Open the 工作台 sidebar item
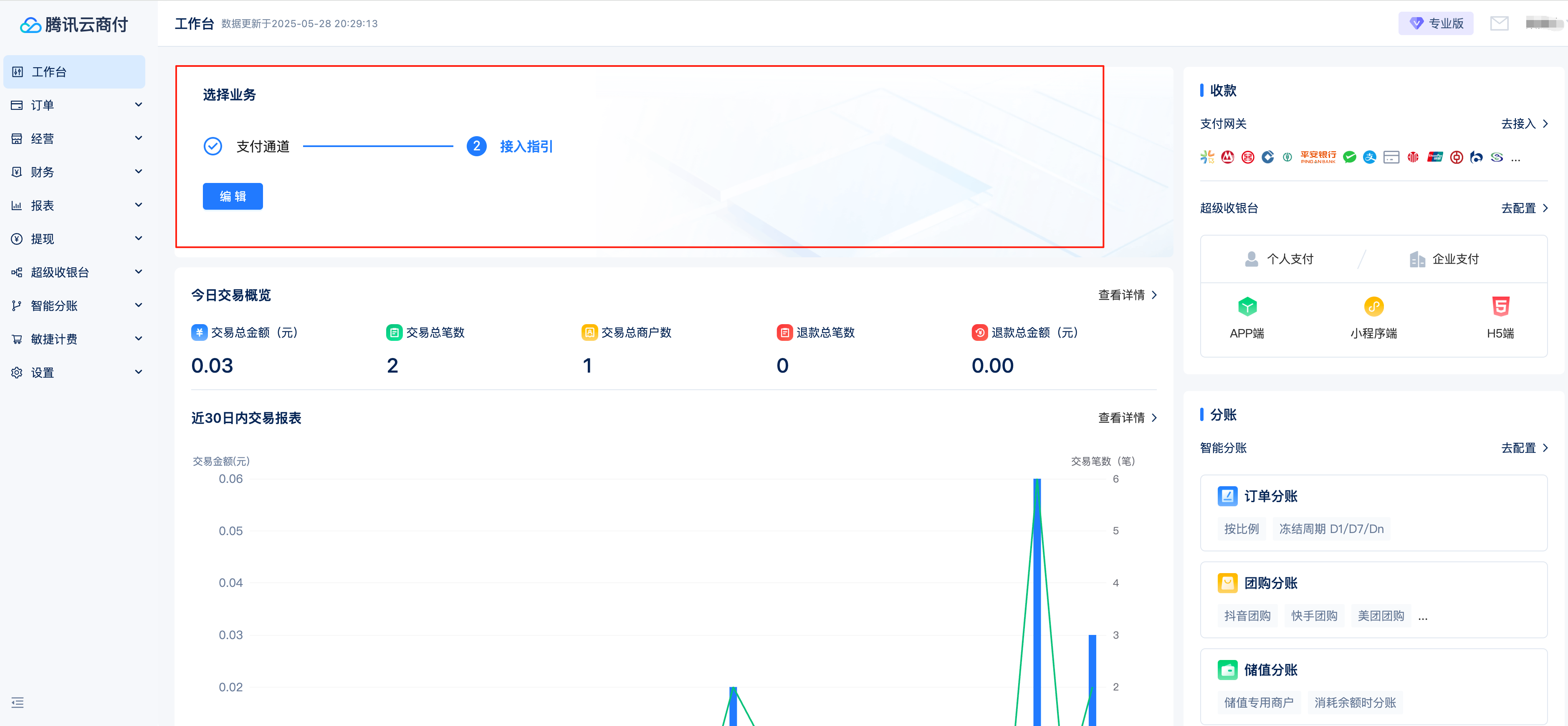The width and height of the screenshot is (1568, 726). pos(74,72)
